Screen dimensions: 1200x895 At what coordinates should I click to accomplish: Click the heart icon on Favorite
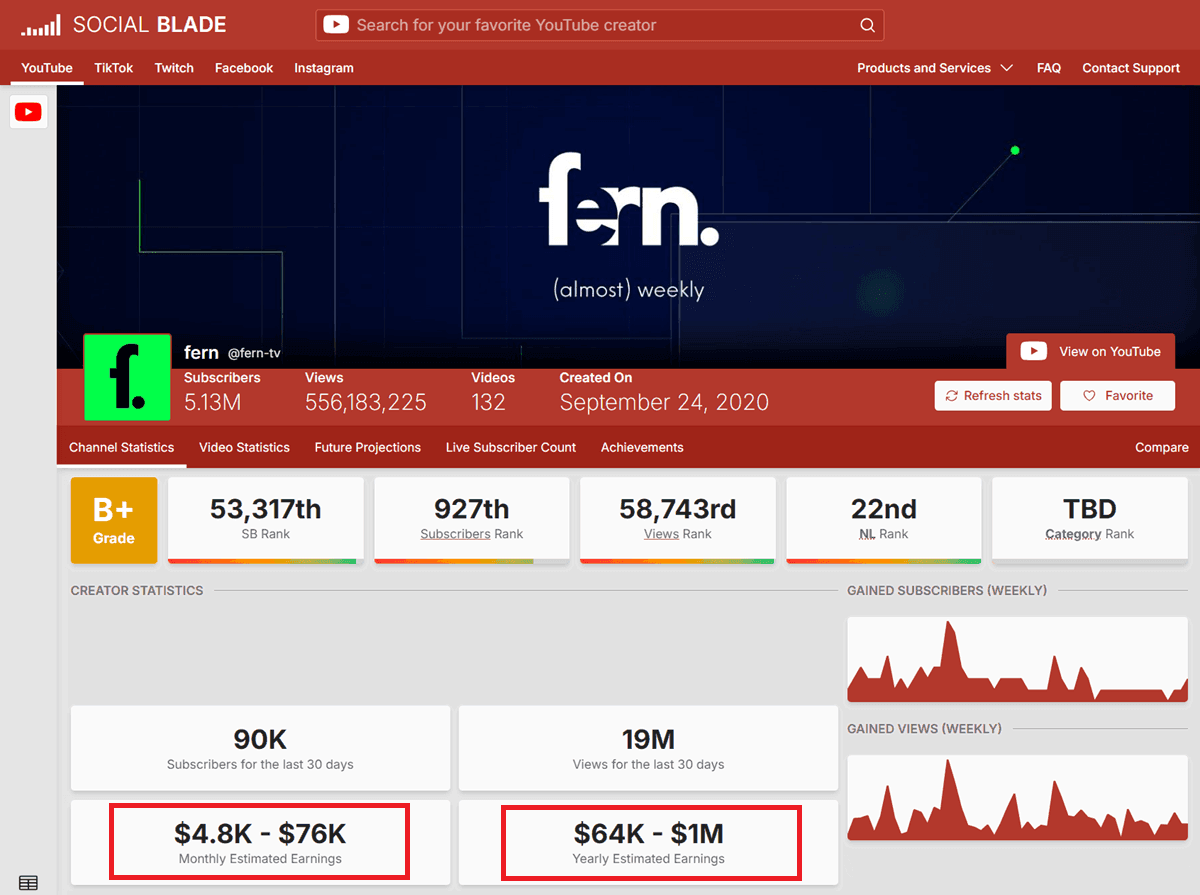1090,396
